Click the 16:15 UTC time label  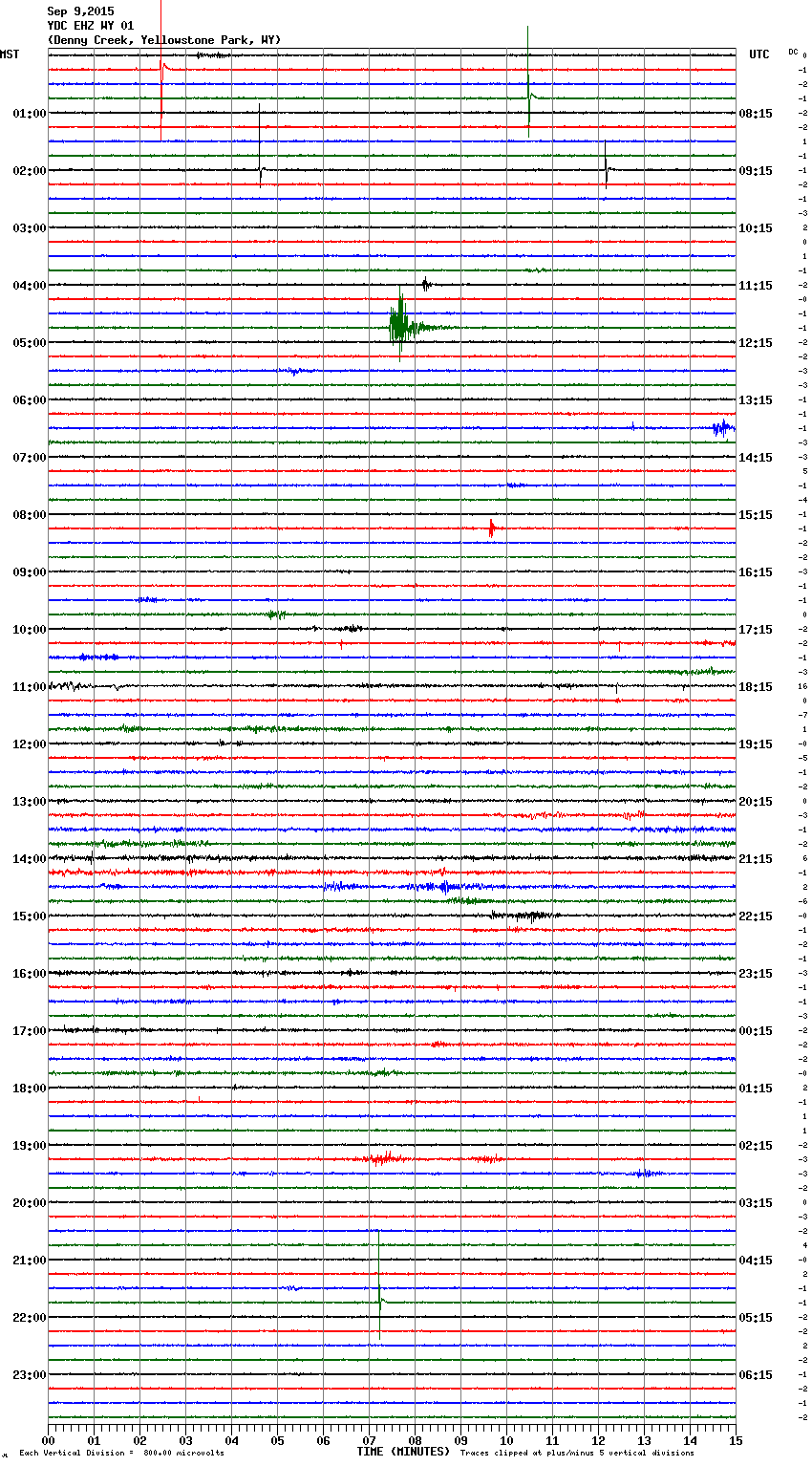coord(756,572)
